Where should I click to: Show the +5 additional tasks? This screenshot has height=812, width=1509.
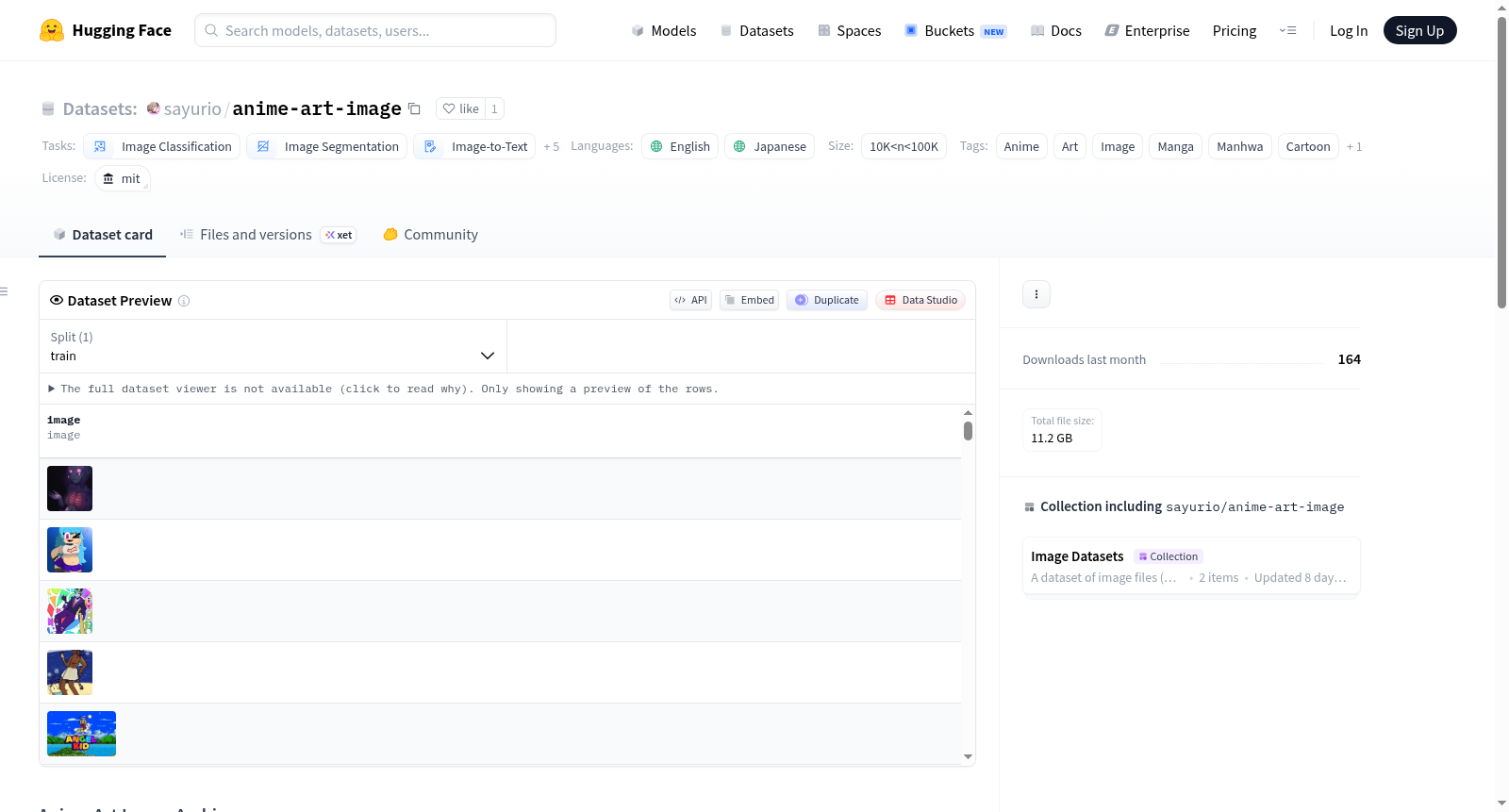tap(552, 146)
